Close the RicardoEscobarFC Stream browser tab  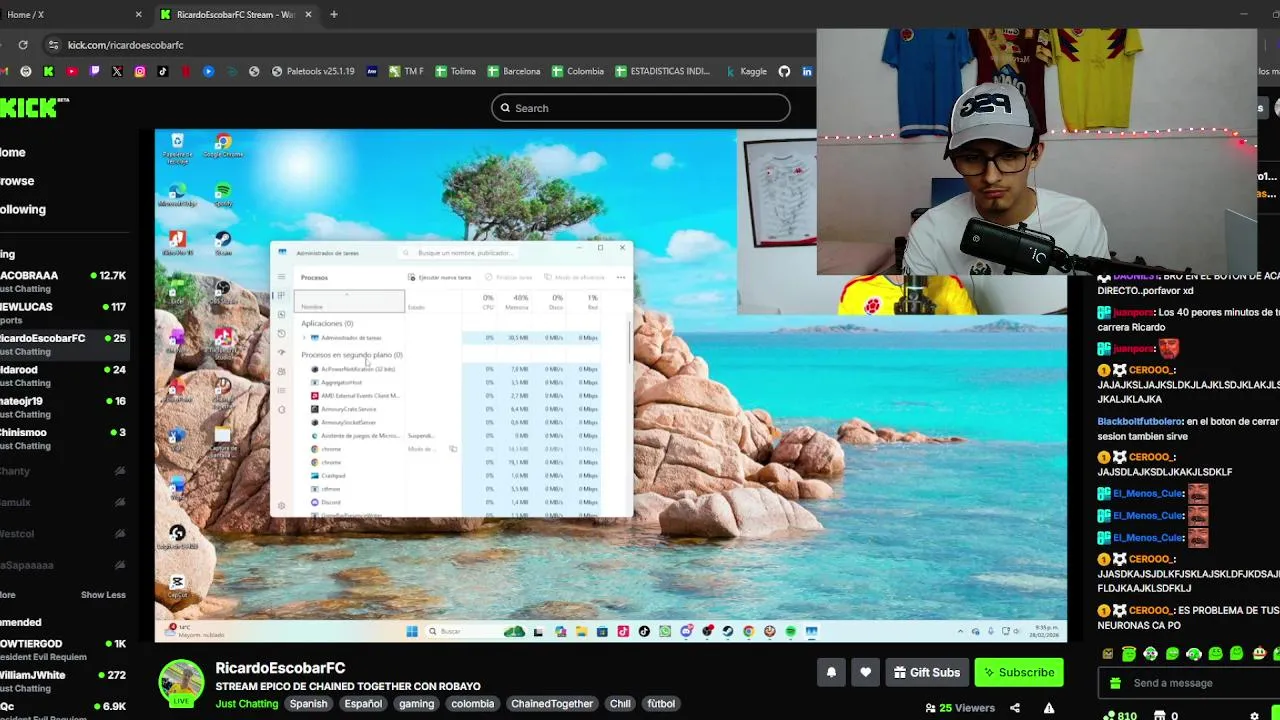(x=309, y=15)
